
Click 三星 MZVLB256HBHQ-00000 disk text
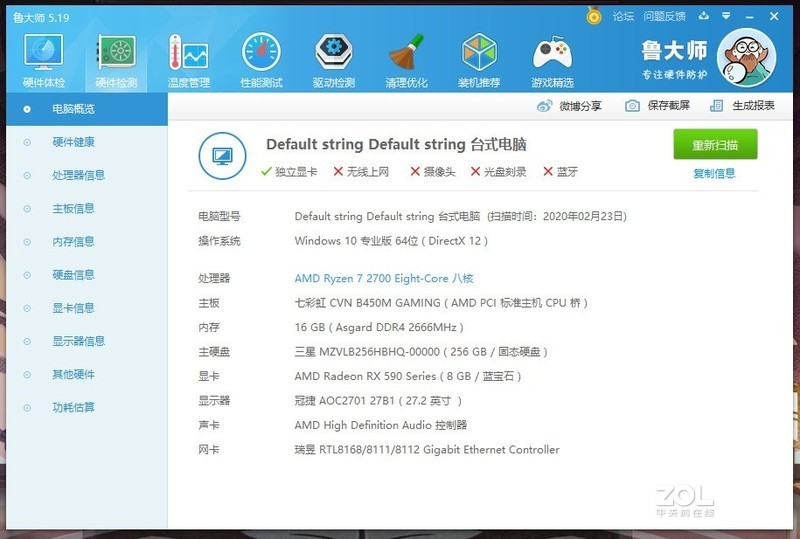421,352
